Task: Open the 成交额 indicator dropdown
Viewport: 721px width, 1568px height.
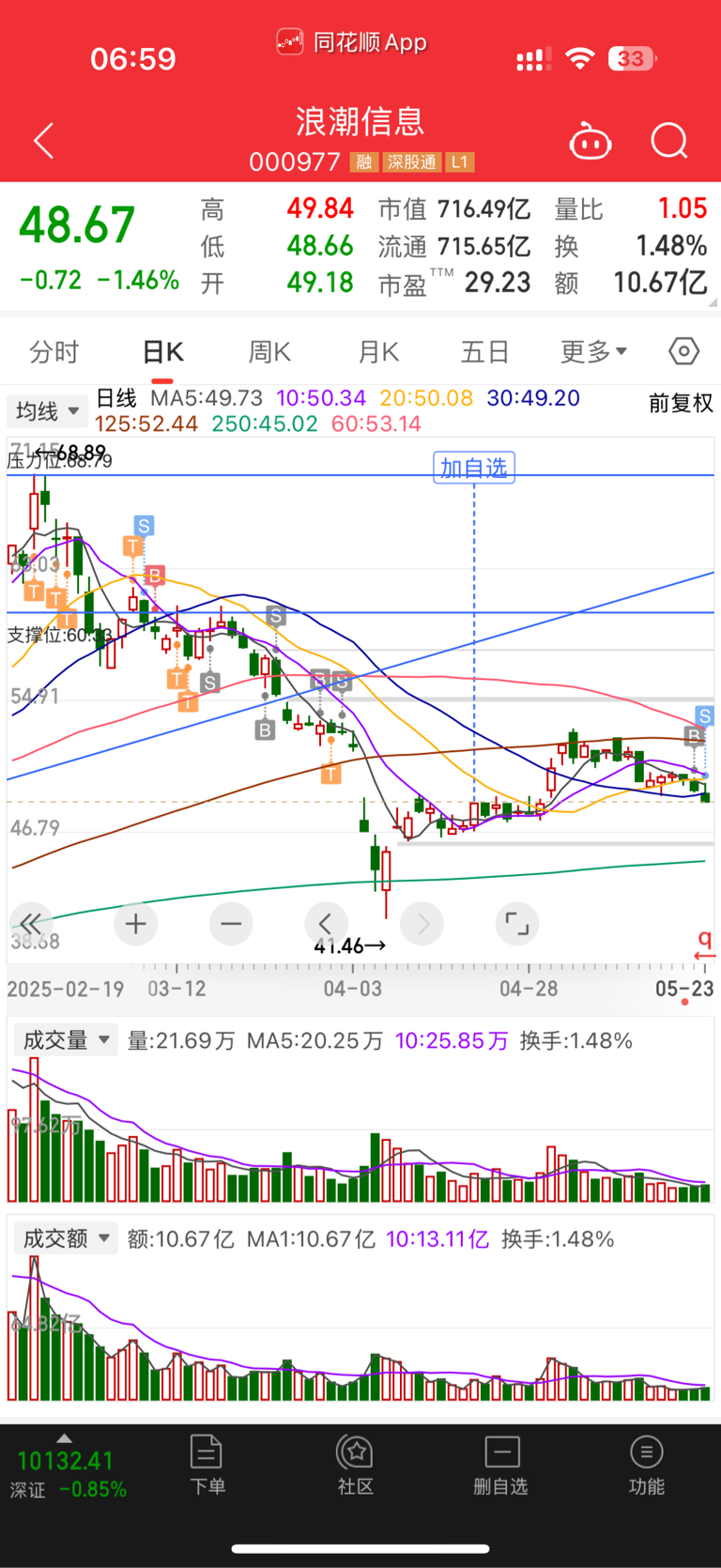Action: pos(65,1237)
